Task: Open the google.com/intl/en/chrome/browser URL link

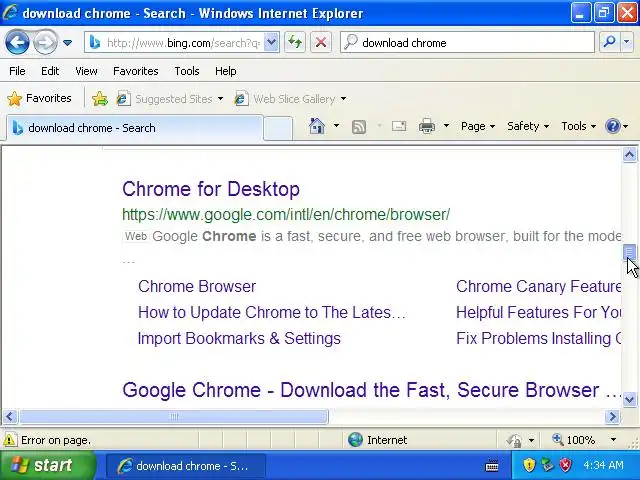Action: pos(286,214)
